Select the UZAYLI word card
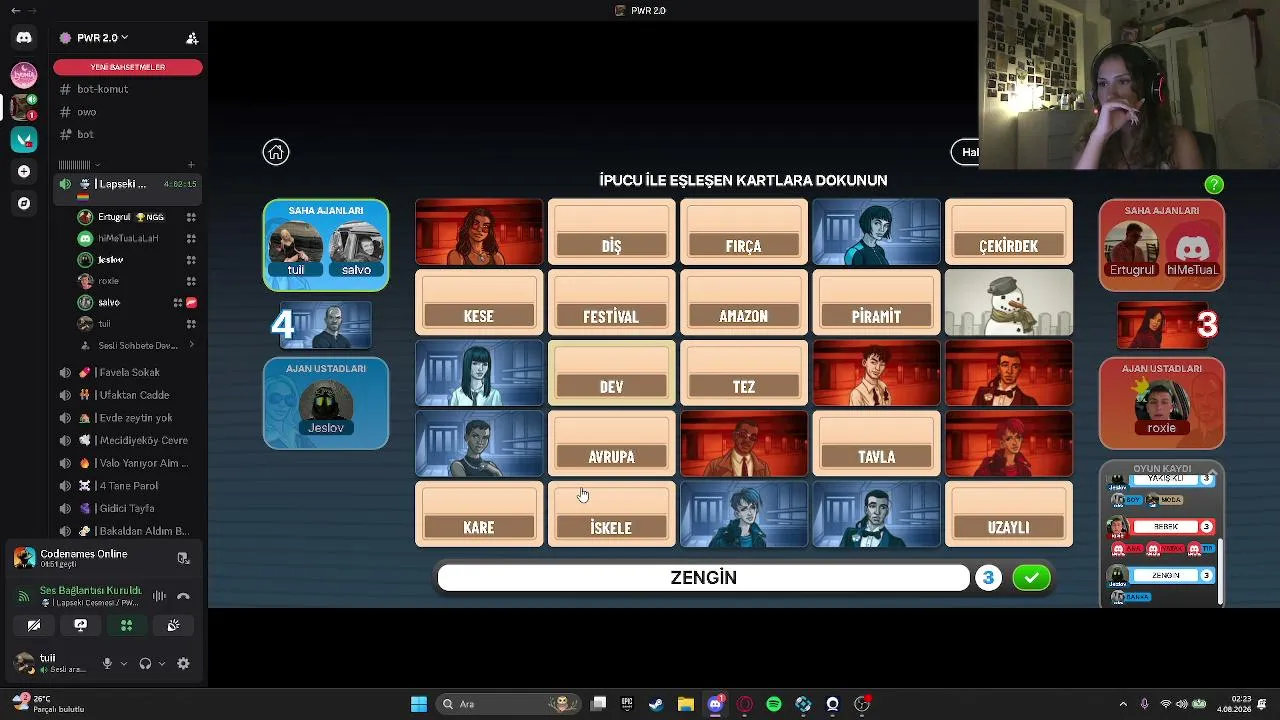 tap(1008, 514)
